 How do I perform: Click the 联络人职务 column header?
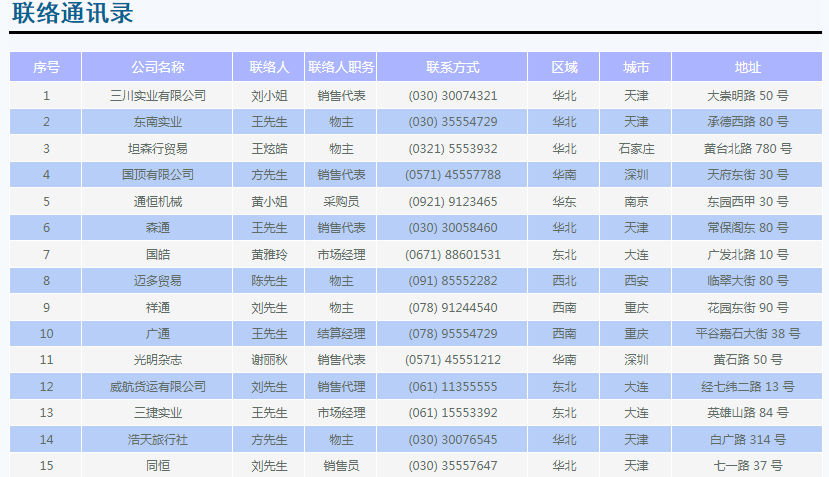pyautogui.click(x=340, y=67)
